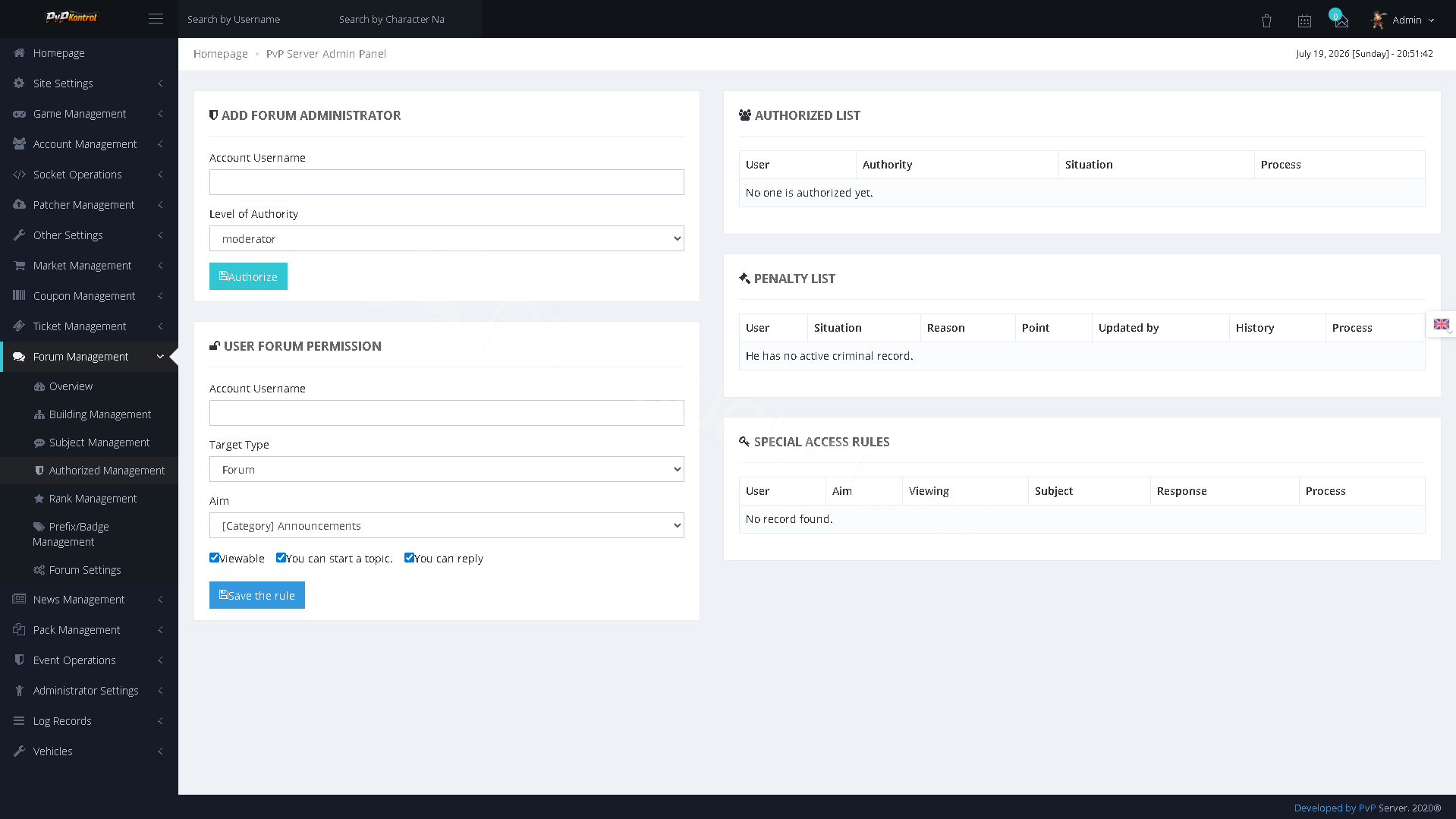The height and width of the screenshot is (819, 1456).
Task: Expand the Market Management menu
Action: (x=89, y=266)
